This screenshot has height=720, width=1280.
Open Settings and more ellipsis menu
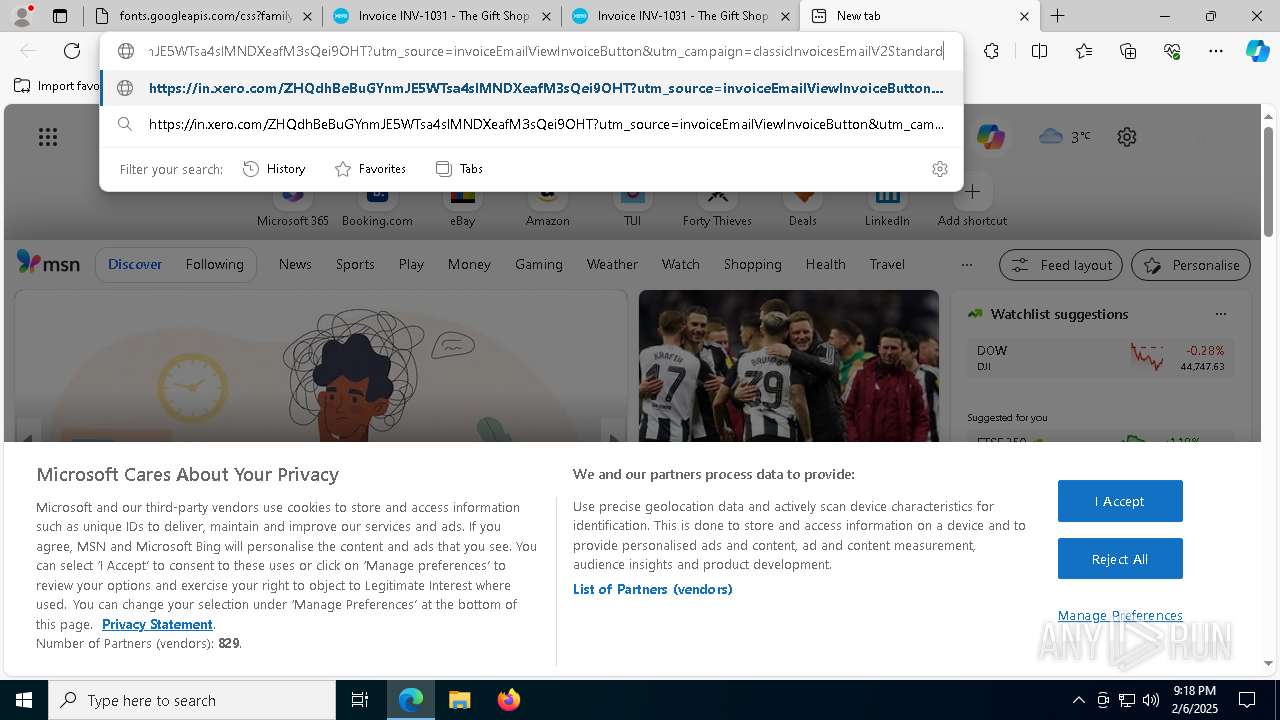tap(1216, 51)
